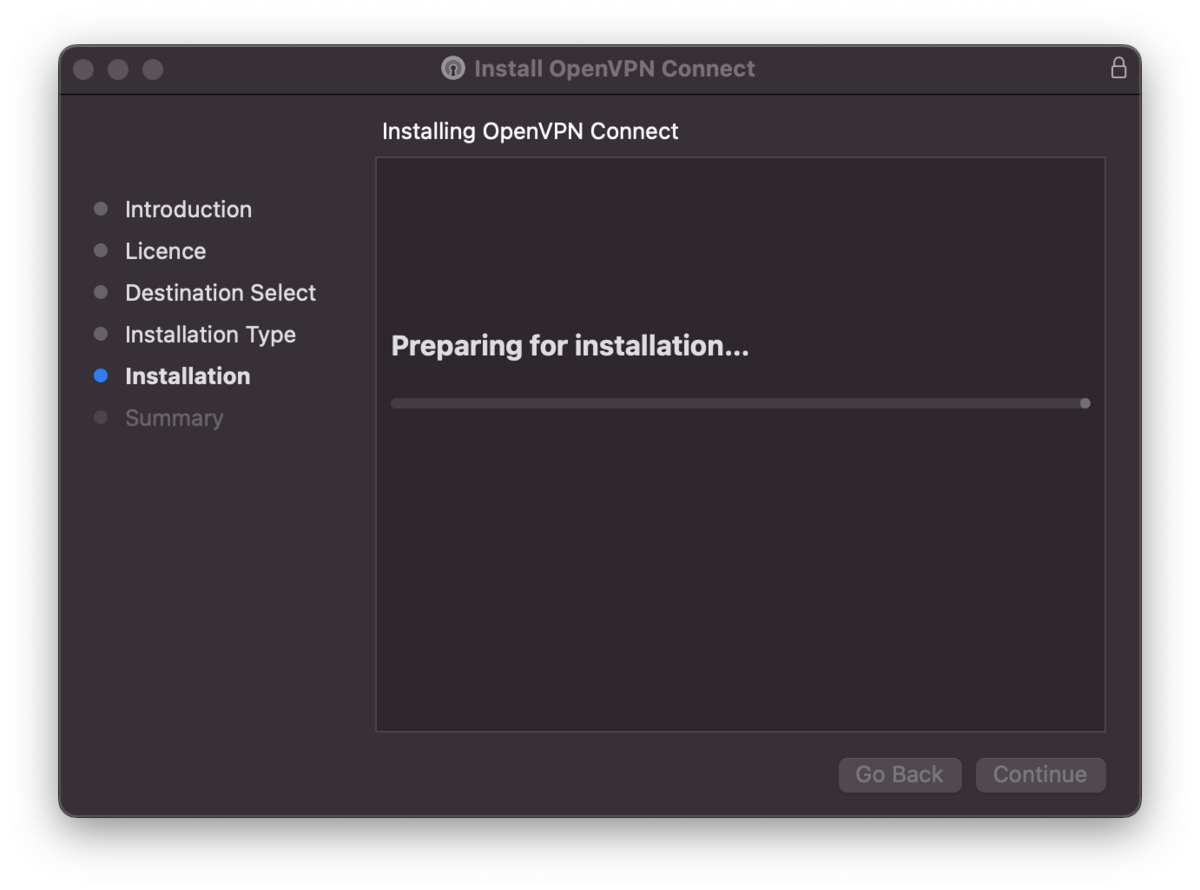Click the 'Installing OpenVPN Connect' heading
Image resolution: width=1200 pixels, height=890 pixels.
pos(530,131)
